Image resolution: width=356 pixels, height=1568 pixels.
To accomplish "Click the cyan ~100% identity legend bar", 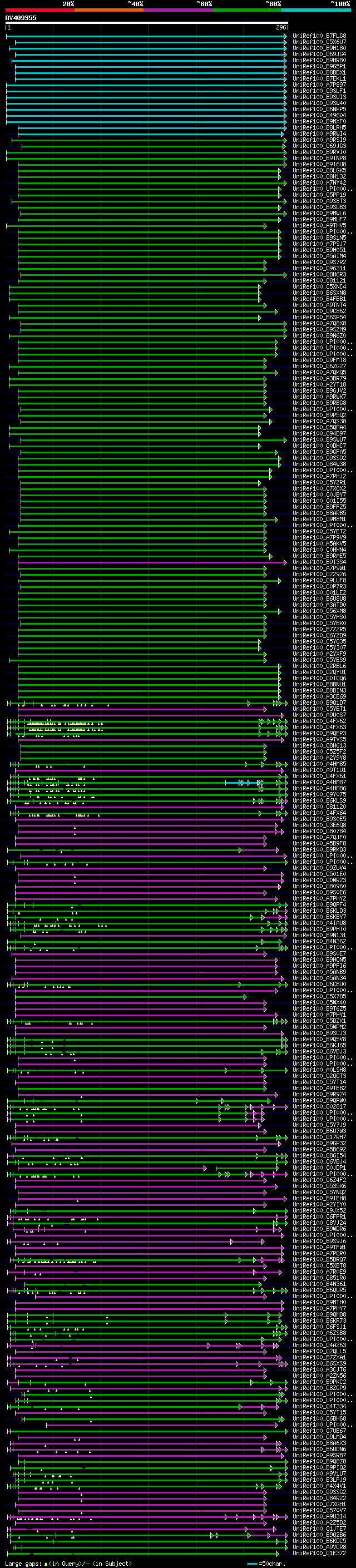I will (x=317, y=10).
